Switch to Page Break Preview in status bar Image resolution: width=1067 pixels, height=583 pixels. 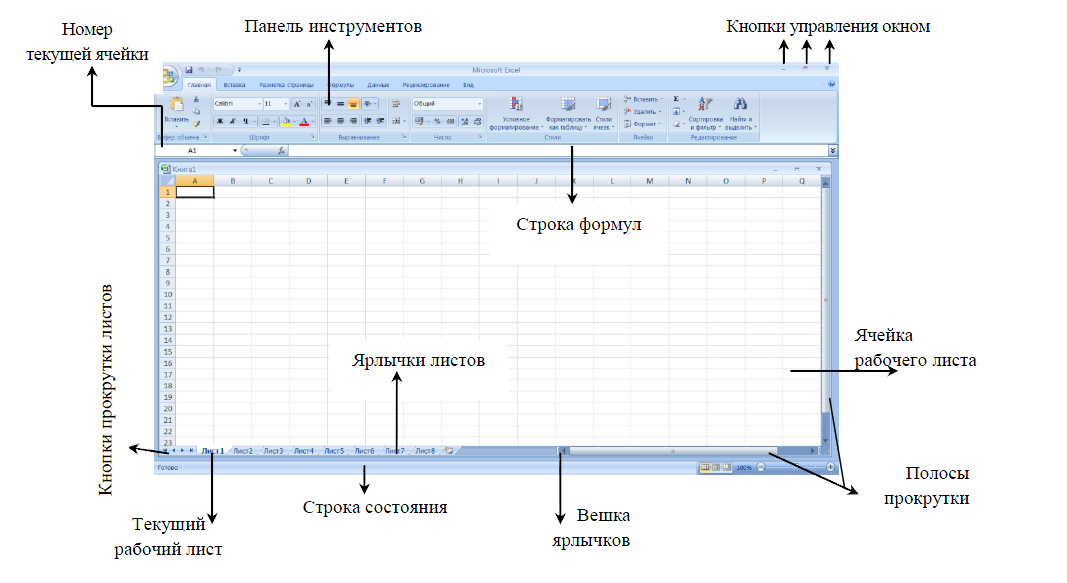(x=727, y=468)
